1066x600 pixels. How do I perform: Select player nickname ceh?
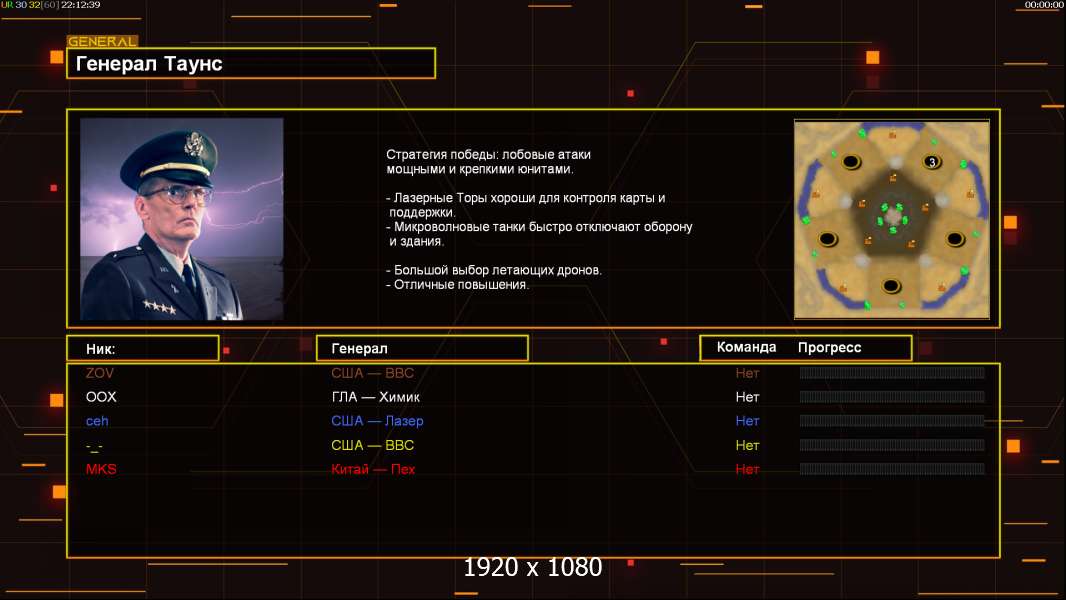pyautogui.click(x=97, y=421)
